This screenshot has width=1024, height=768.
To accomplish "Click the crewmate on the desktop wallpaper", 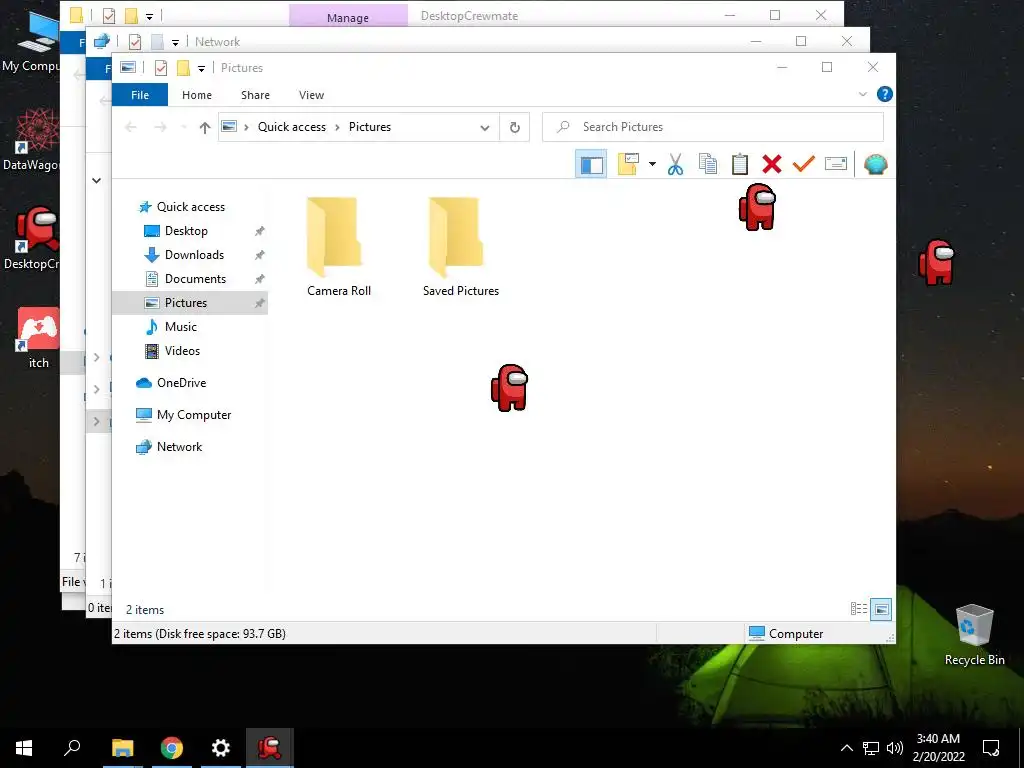I will 936,262.
